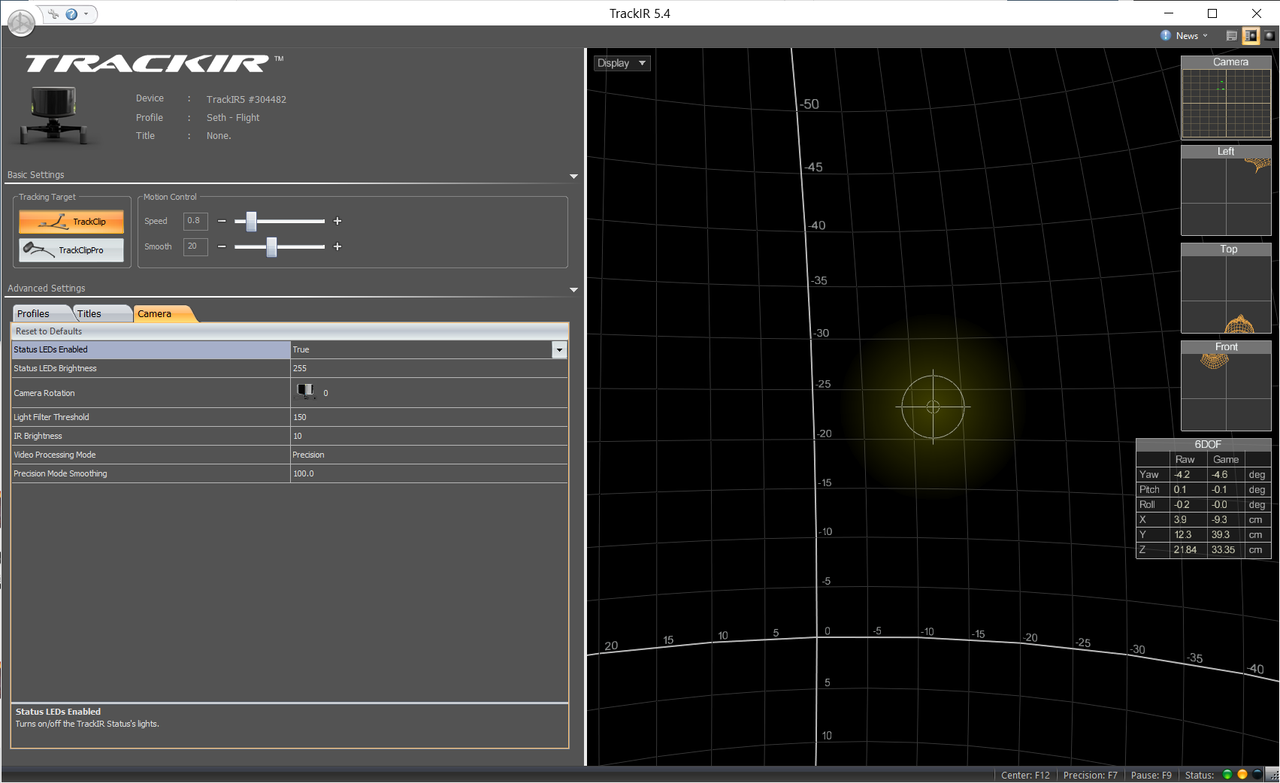The image size is (1280, 783).
Task: Switch to the Profiles tab
Action: [x=40, y=314]
